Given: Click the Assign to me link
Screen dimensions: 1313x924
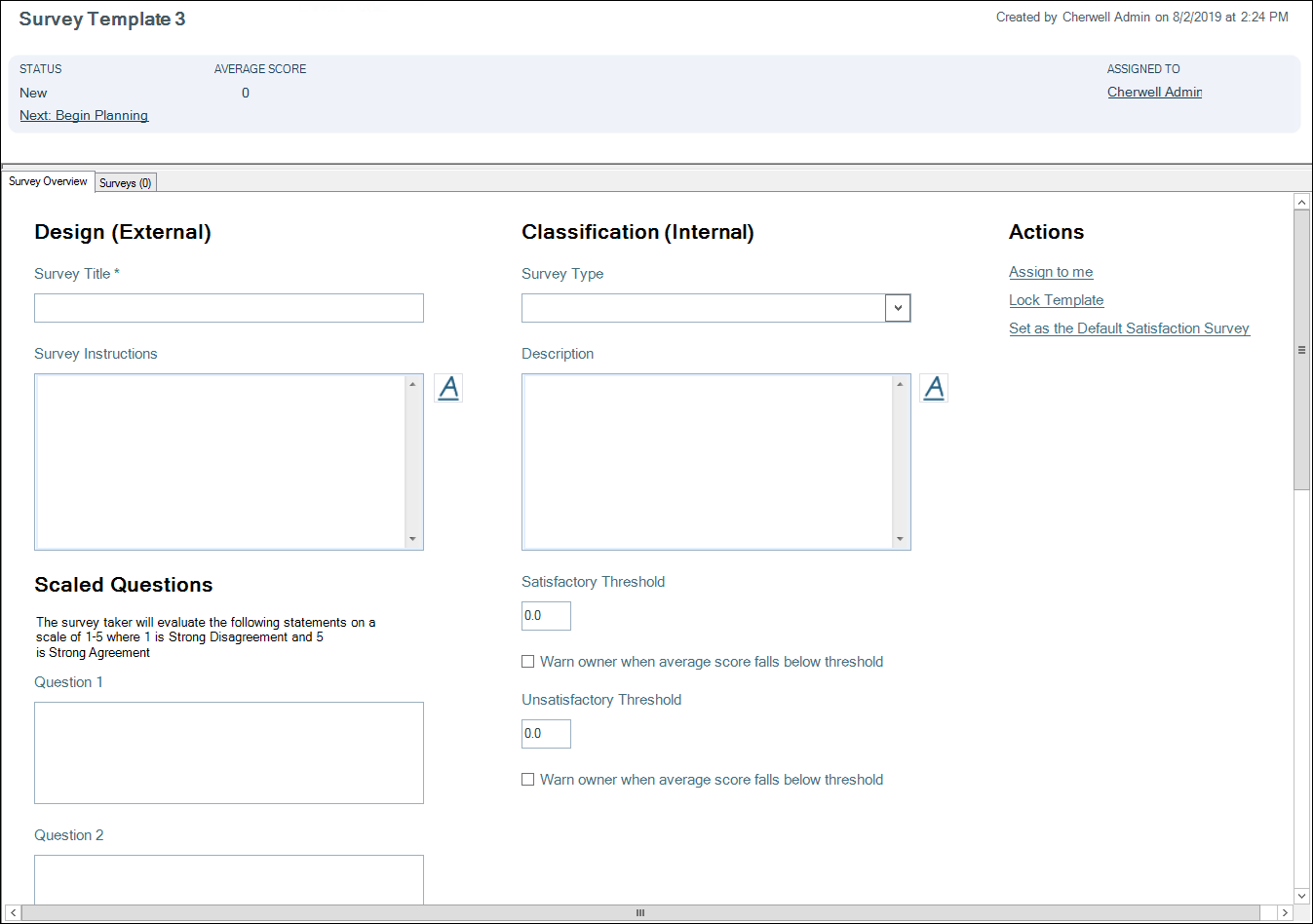Looking at the screenshot, I should click(1050, 272).
